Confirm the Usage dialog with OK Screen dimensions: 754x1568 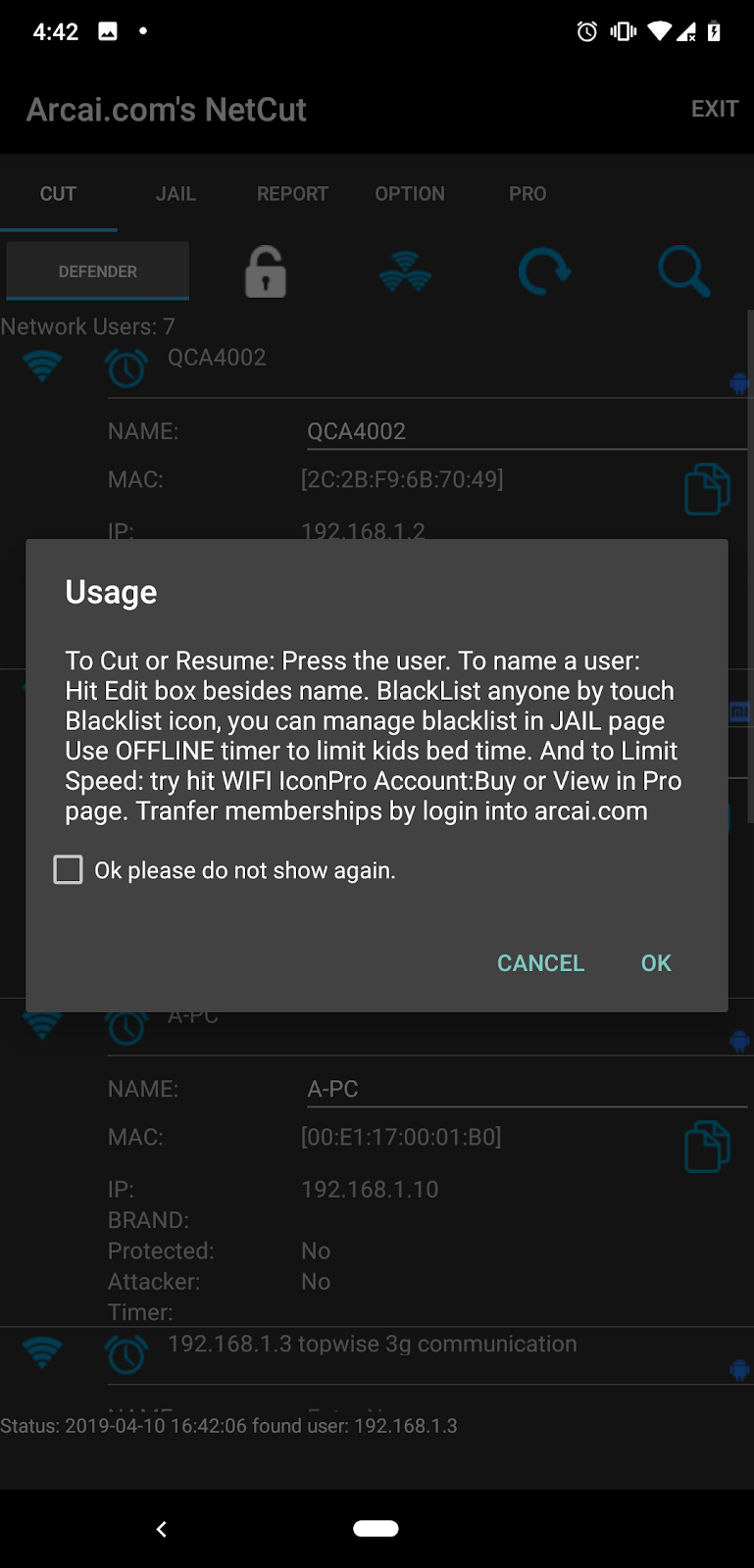656,963
